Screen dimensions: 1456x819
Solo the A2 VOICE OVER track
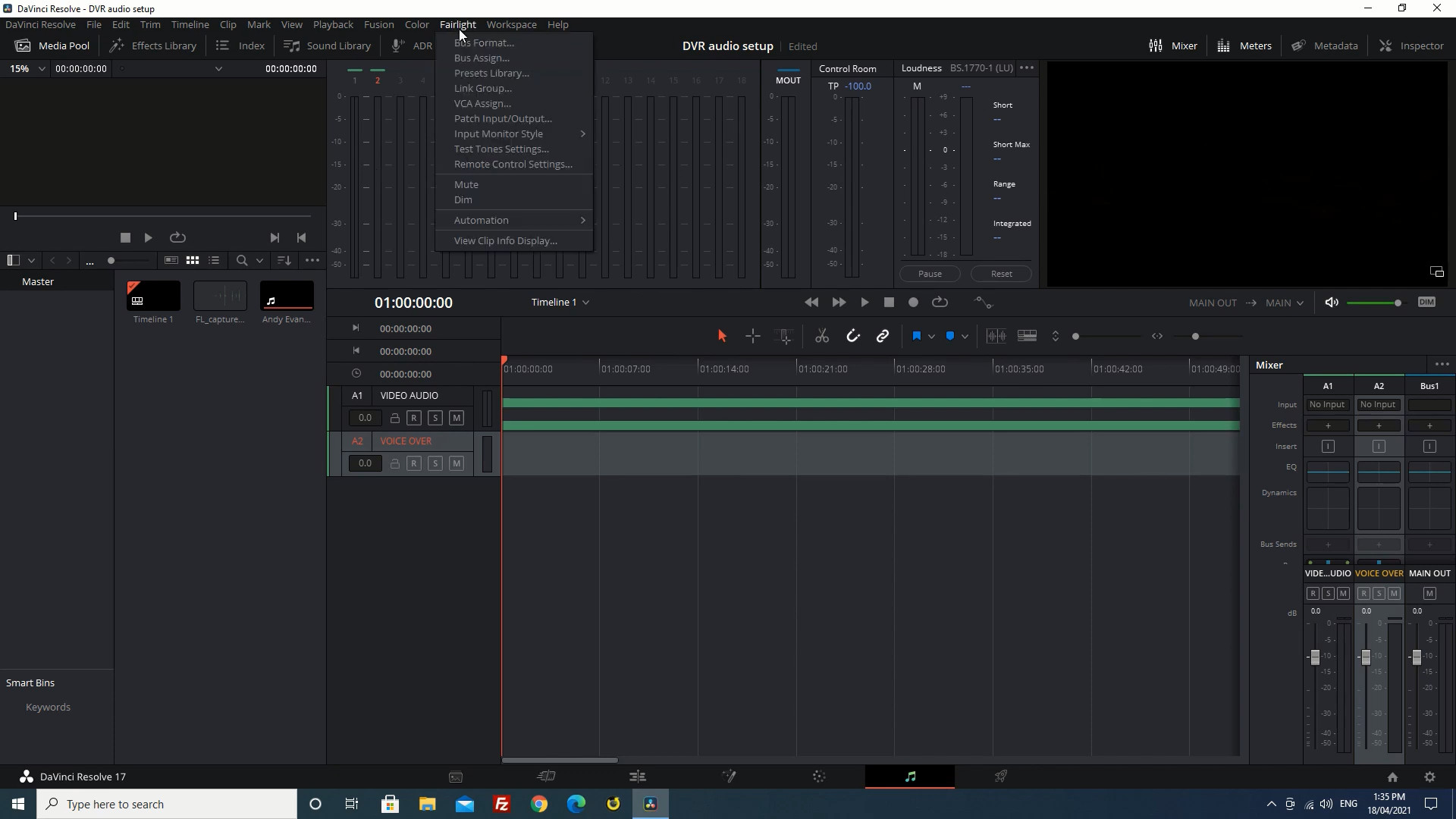click(x=435, y=463)
